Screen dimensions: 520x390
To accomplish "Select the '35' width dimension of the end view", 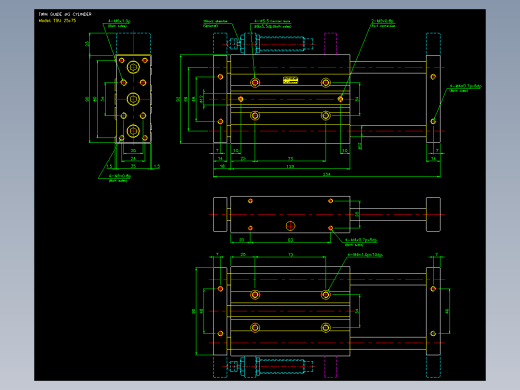I will pos(133,166).
